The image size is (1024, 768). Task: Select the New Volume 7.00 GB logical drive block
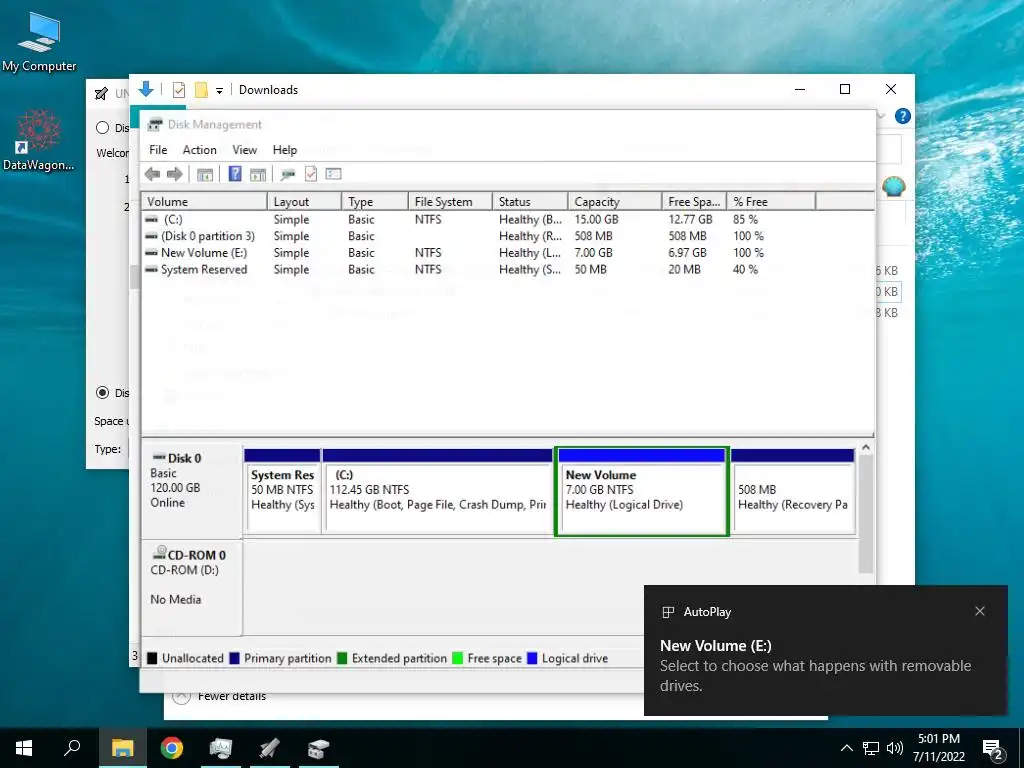coord(641,492)
